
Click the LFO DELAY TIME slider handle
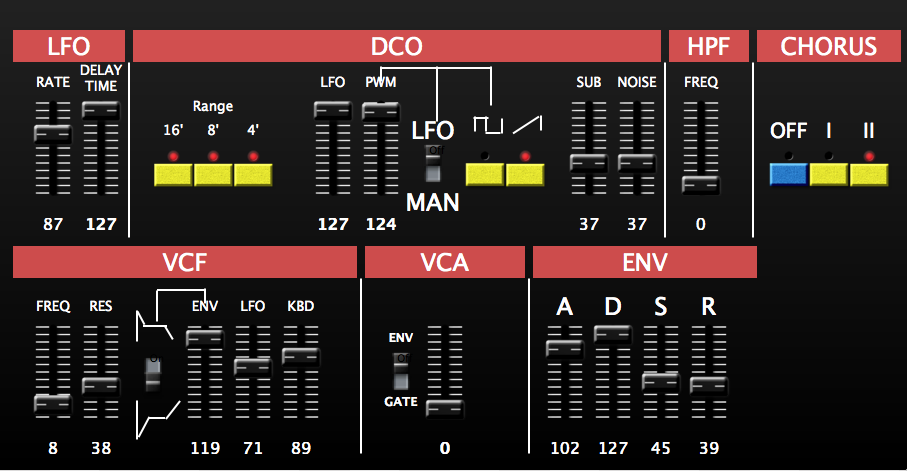coord(101,110)
